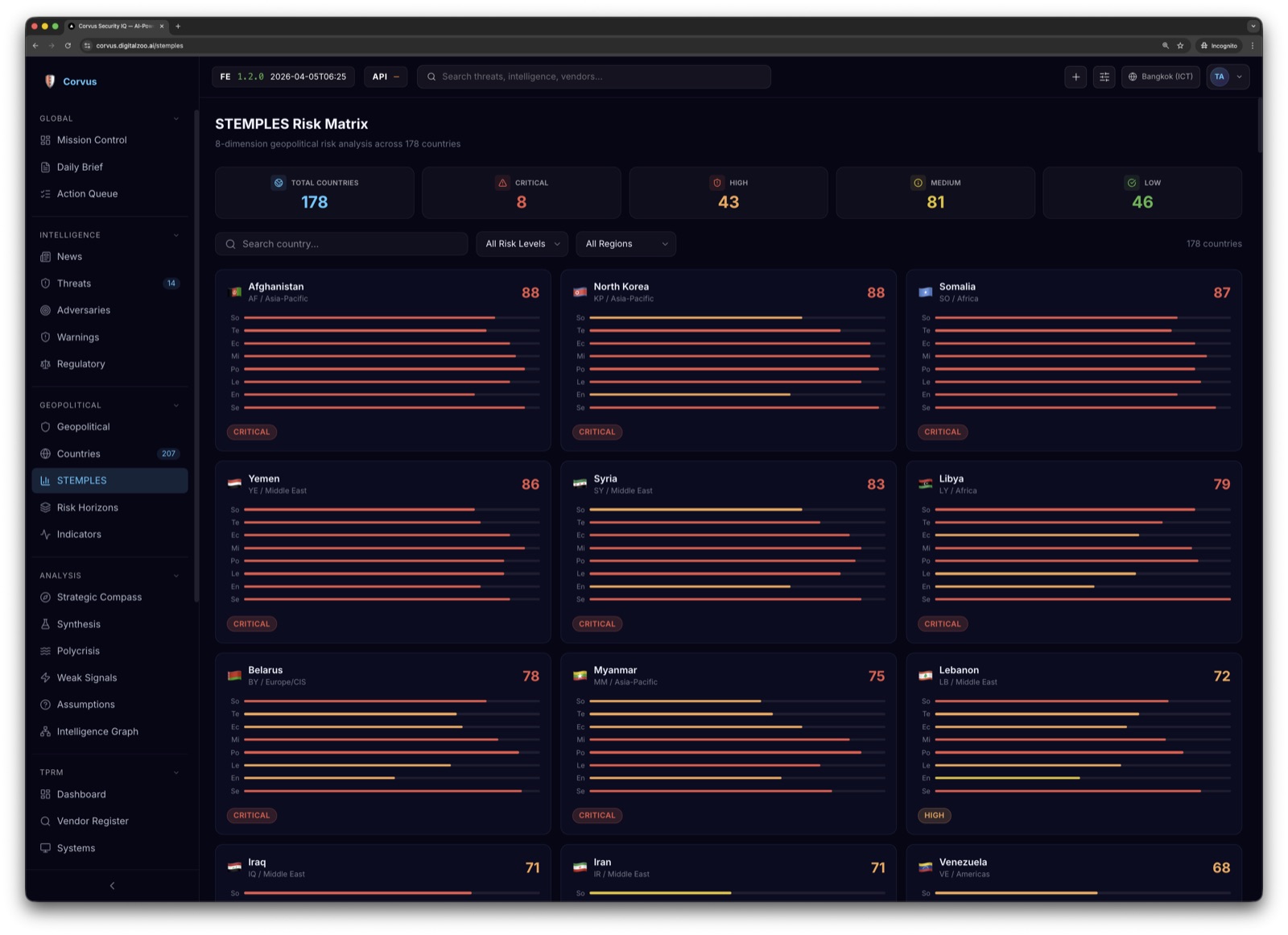Select STEMPLES in the sidebar

109,481
